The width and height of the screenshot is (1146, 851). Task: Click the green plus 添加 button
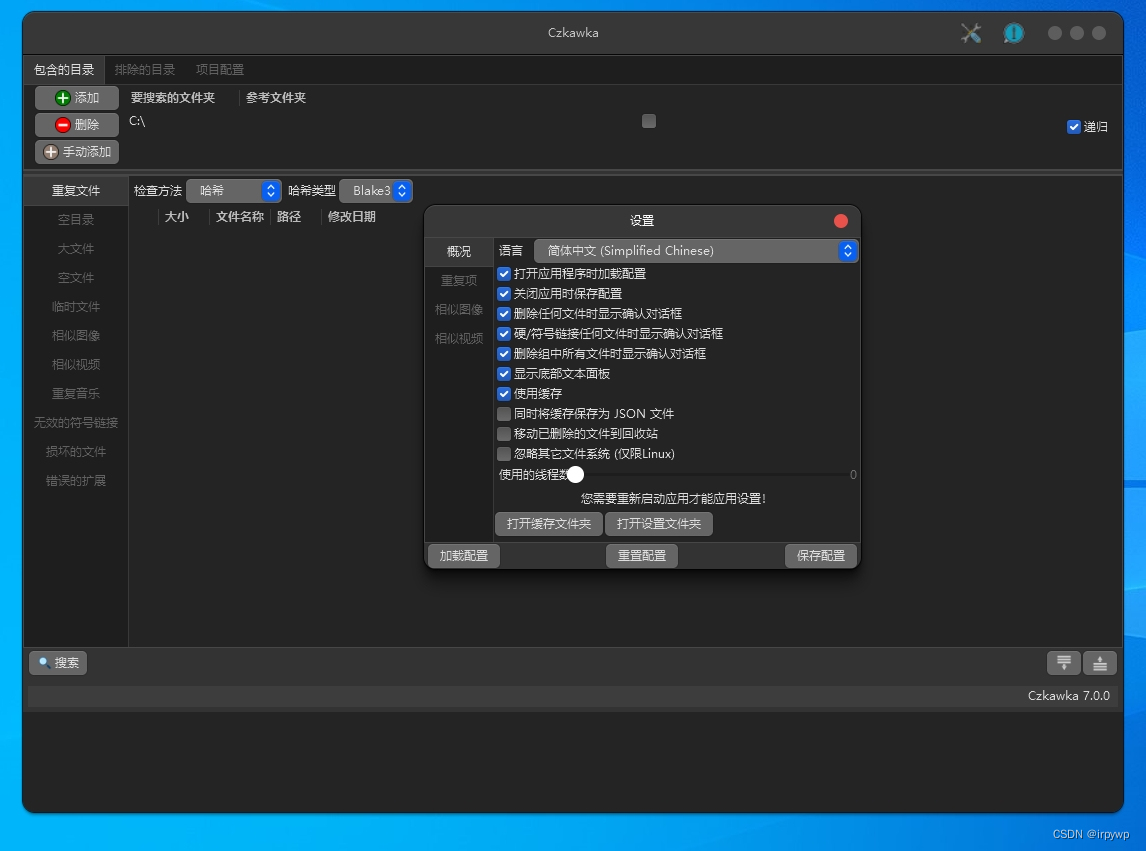pyautogui.click(x=77, y=98)
